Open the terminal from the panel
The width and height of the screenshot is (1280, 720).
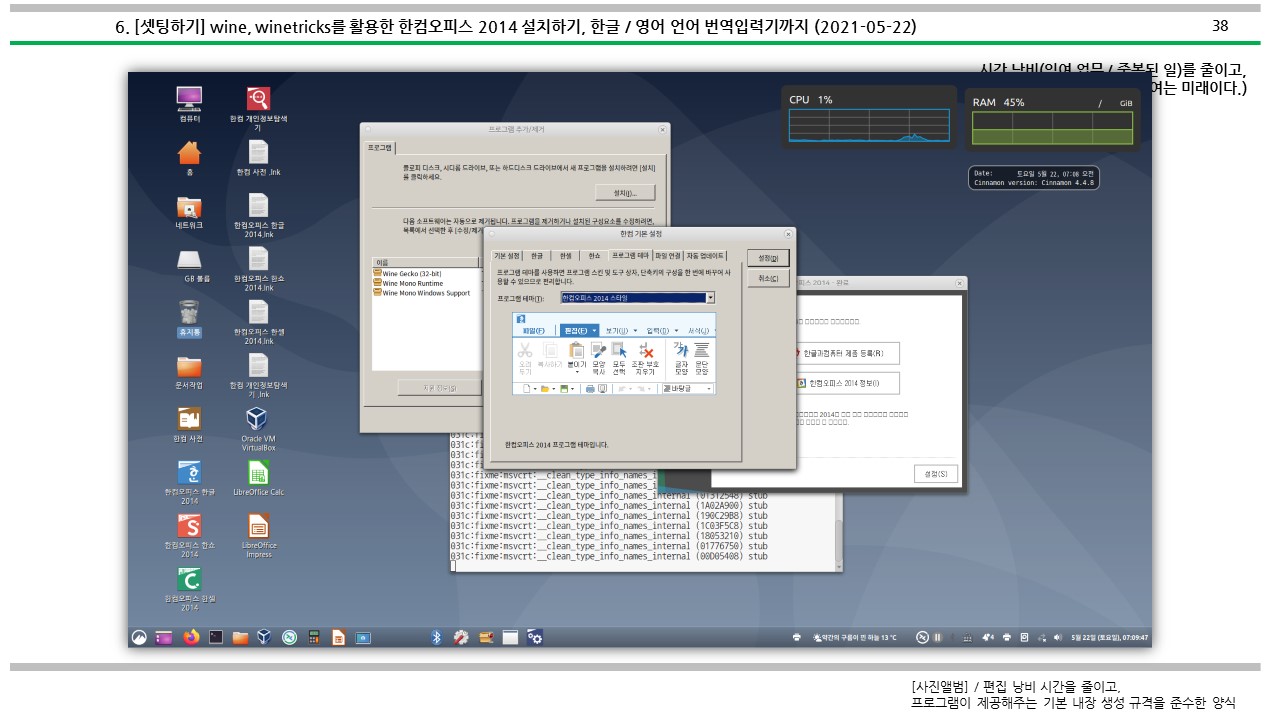coord(215,637)
